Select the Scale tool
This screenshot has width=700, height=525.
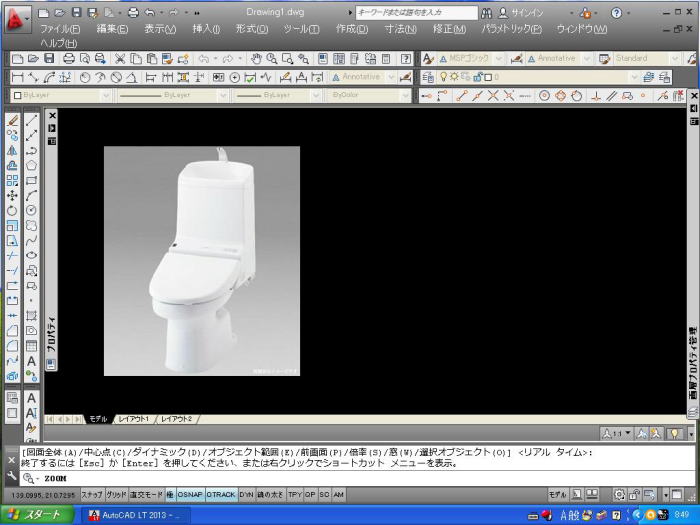coord(12,225)
